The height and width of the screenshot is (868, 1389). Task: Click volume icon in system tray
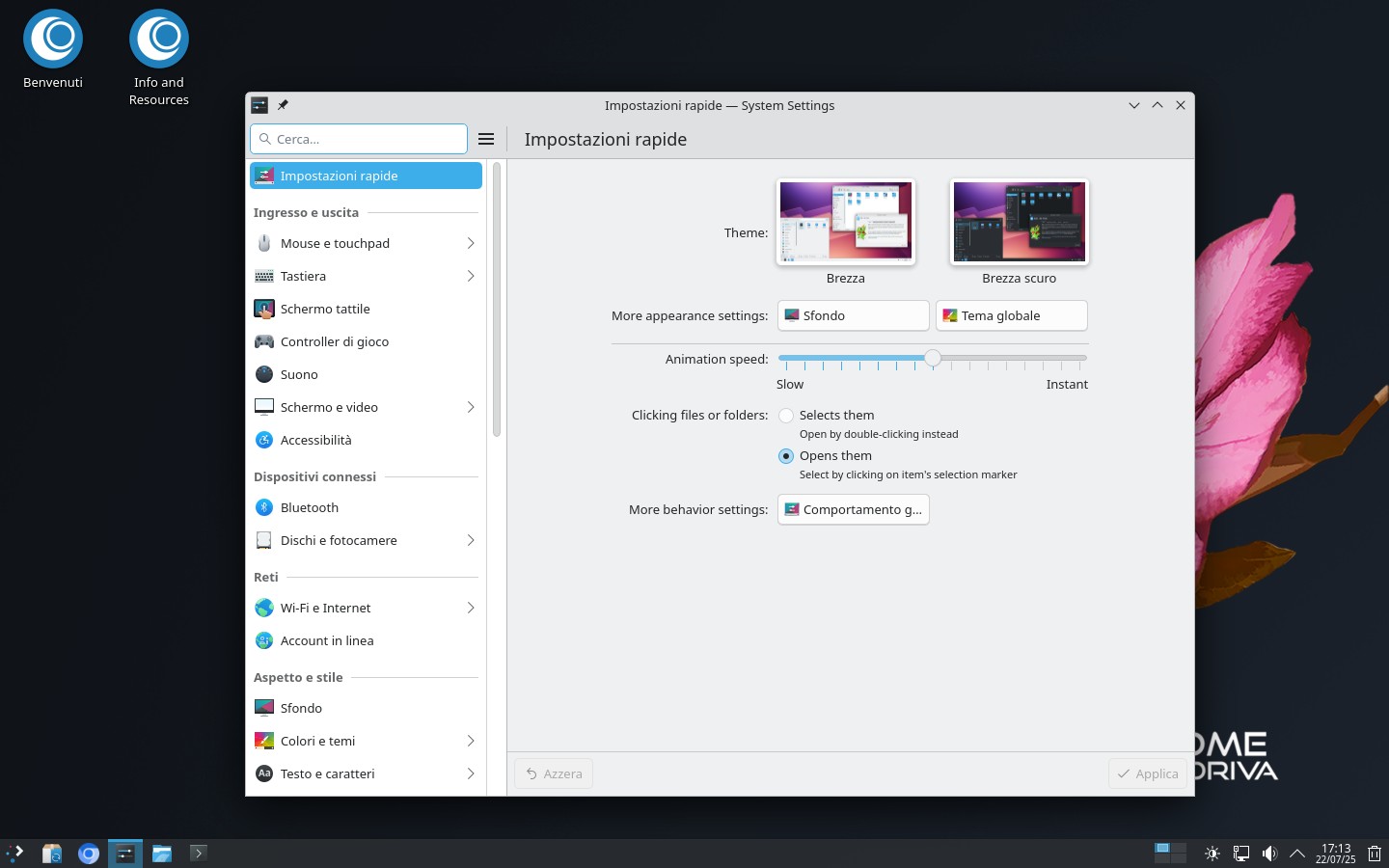tap(1269, 854)
